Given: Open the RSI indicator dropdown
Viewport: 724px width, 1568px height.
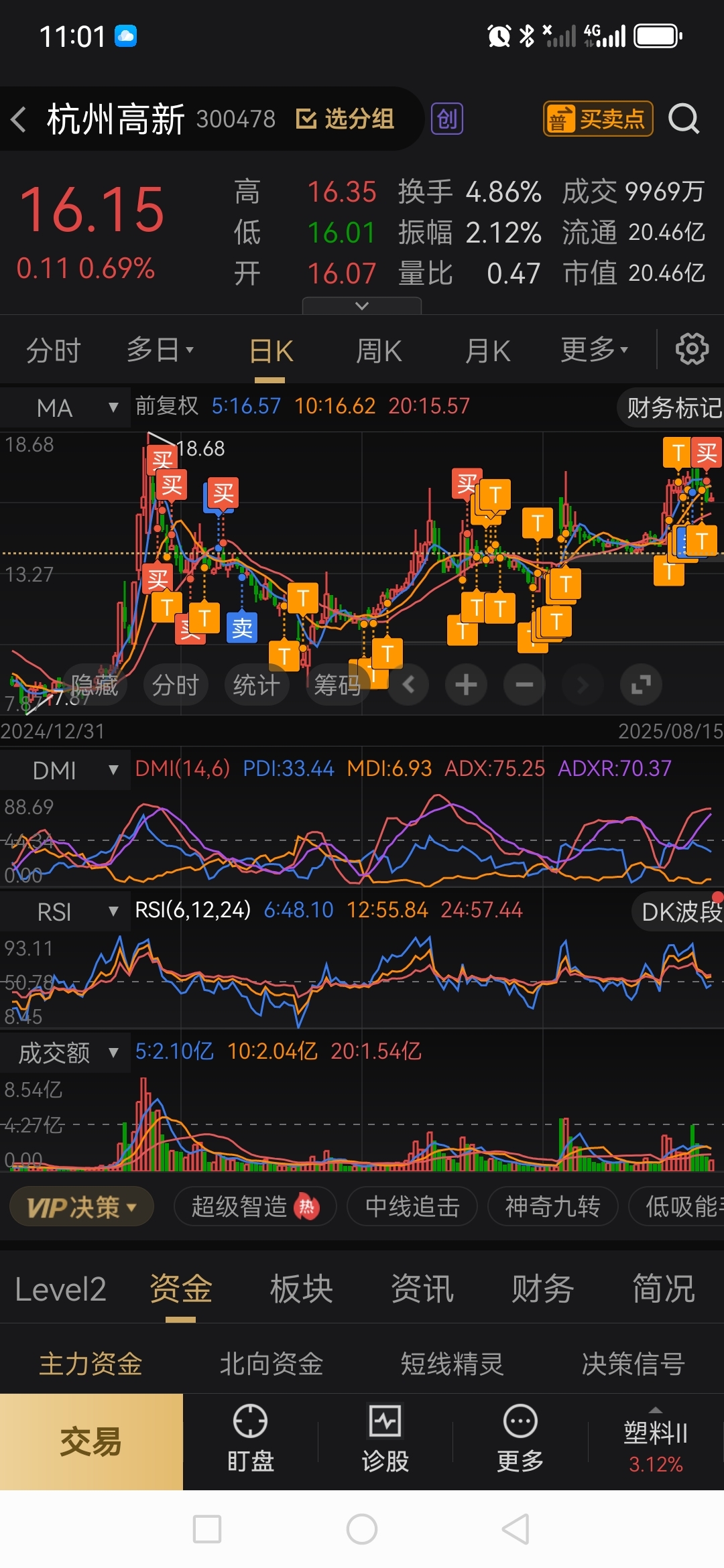Looking at the screenshot, I should point(65,911).
